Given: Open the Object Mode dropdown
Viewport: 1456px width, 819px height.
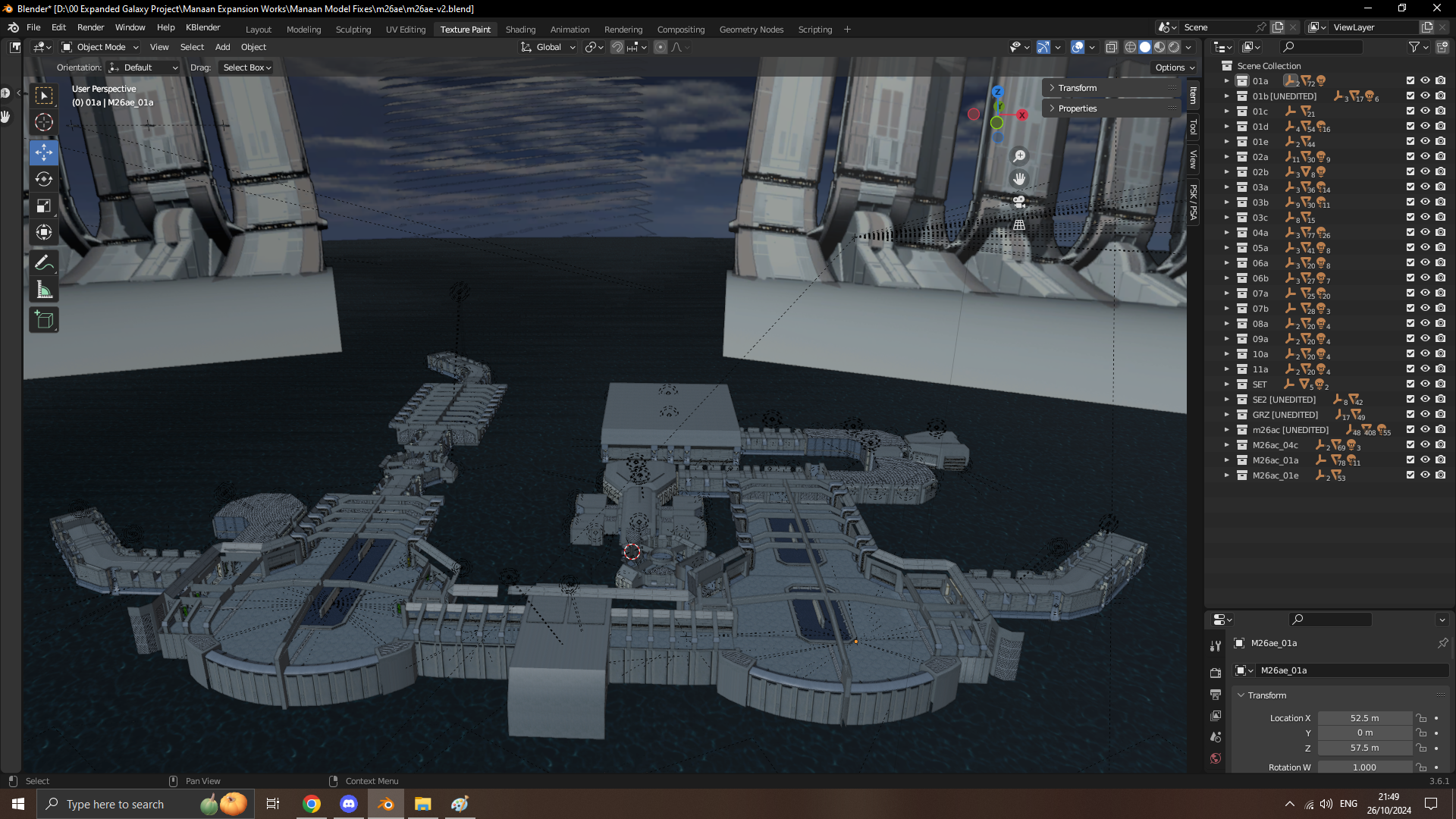Looking at the screenshot, I should coord(100,47).
